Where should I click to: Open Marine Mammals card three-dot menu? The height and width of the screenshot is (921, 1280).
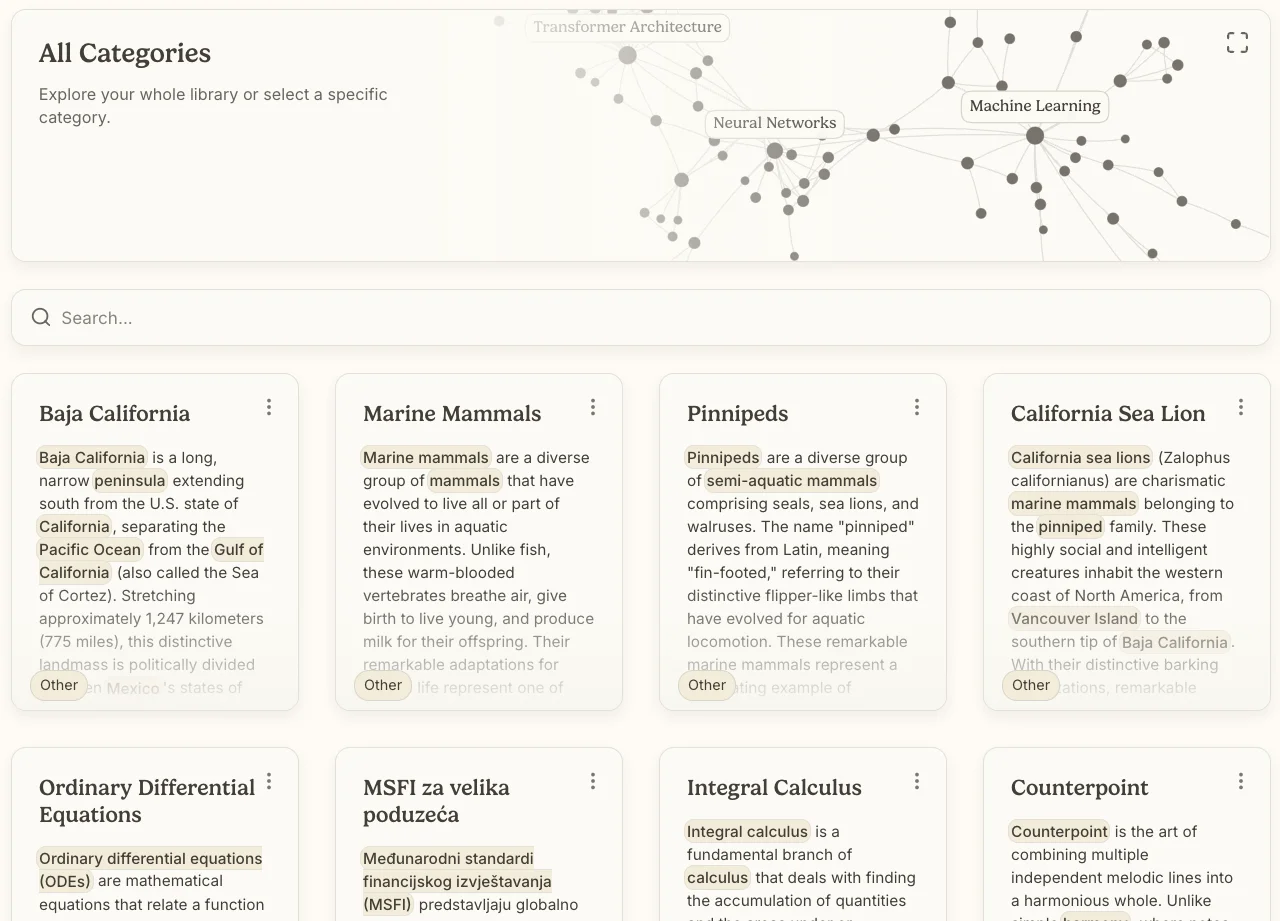point(593,407)
